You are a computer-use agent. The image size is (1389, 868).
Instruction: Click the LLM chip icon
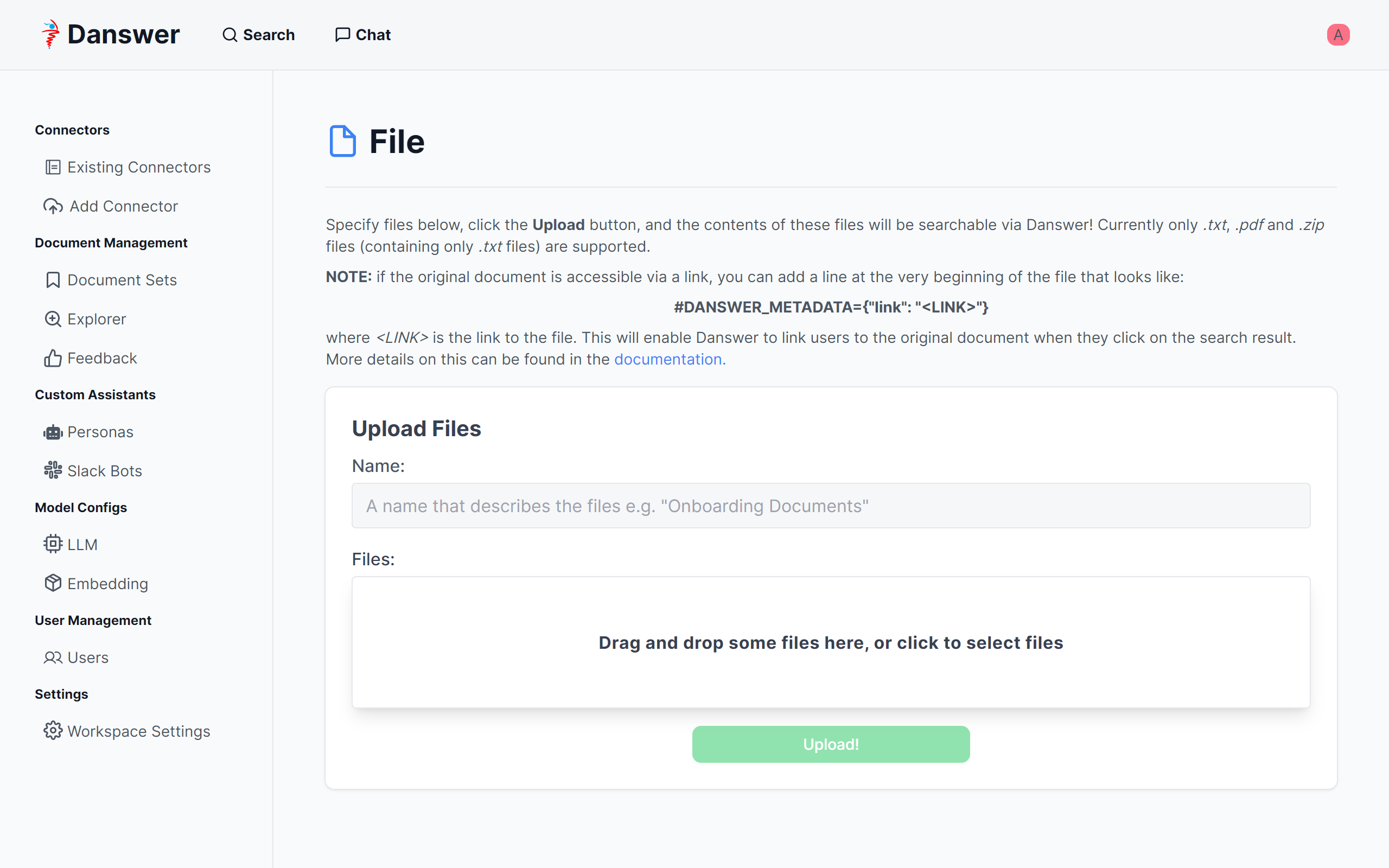(x=53, y=544)
